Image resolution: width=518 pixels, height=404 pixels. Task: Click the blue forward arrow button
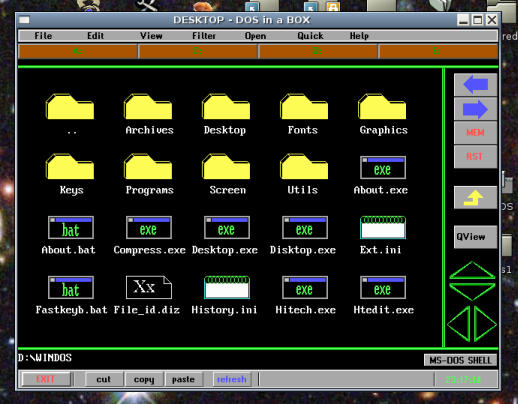point(475,109)
